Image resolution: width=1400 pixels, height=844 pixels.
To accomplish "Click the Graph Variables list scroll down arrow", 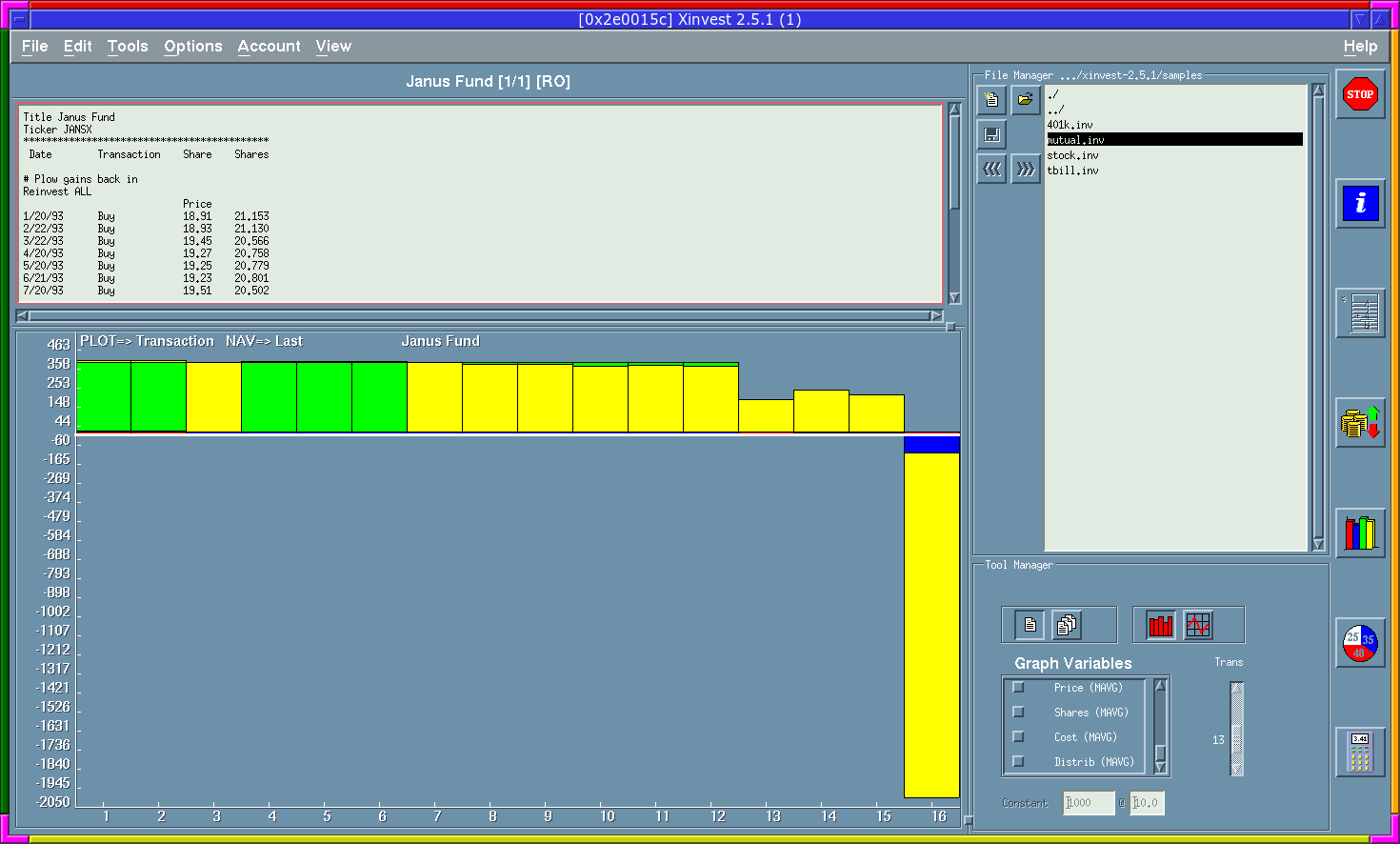I will [x=1160, y=766].
